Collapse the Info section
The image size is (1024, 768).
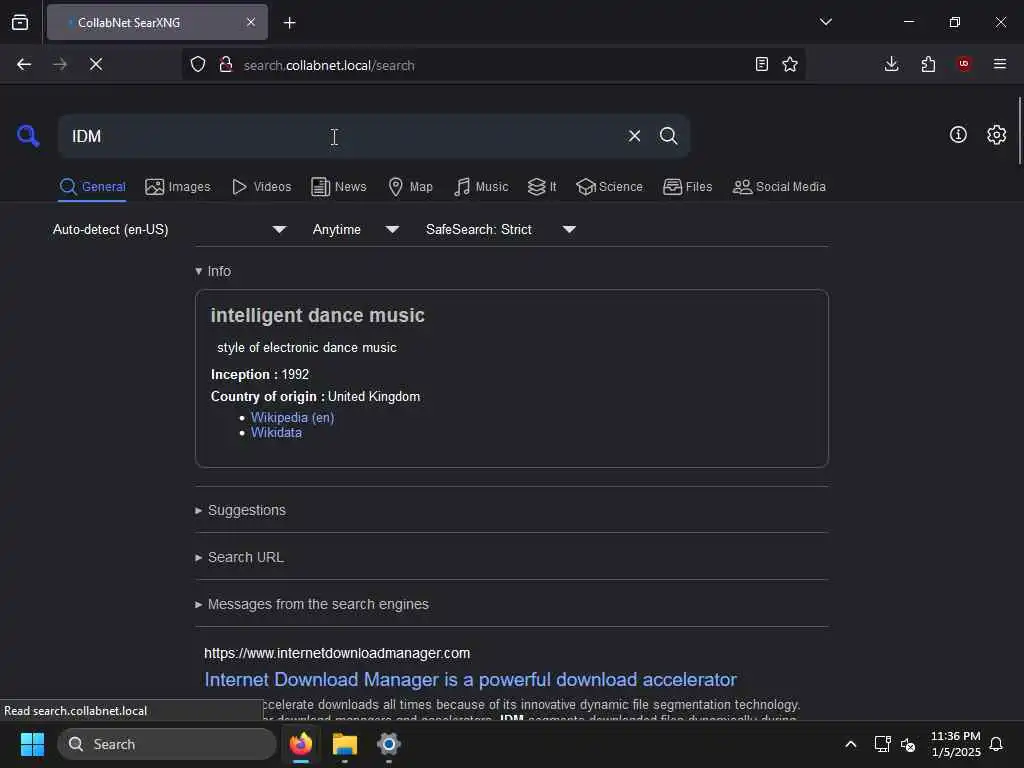click(x=213, y=271)
